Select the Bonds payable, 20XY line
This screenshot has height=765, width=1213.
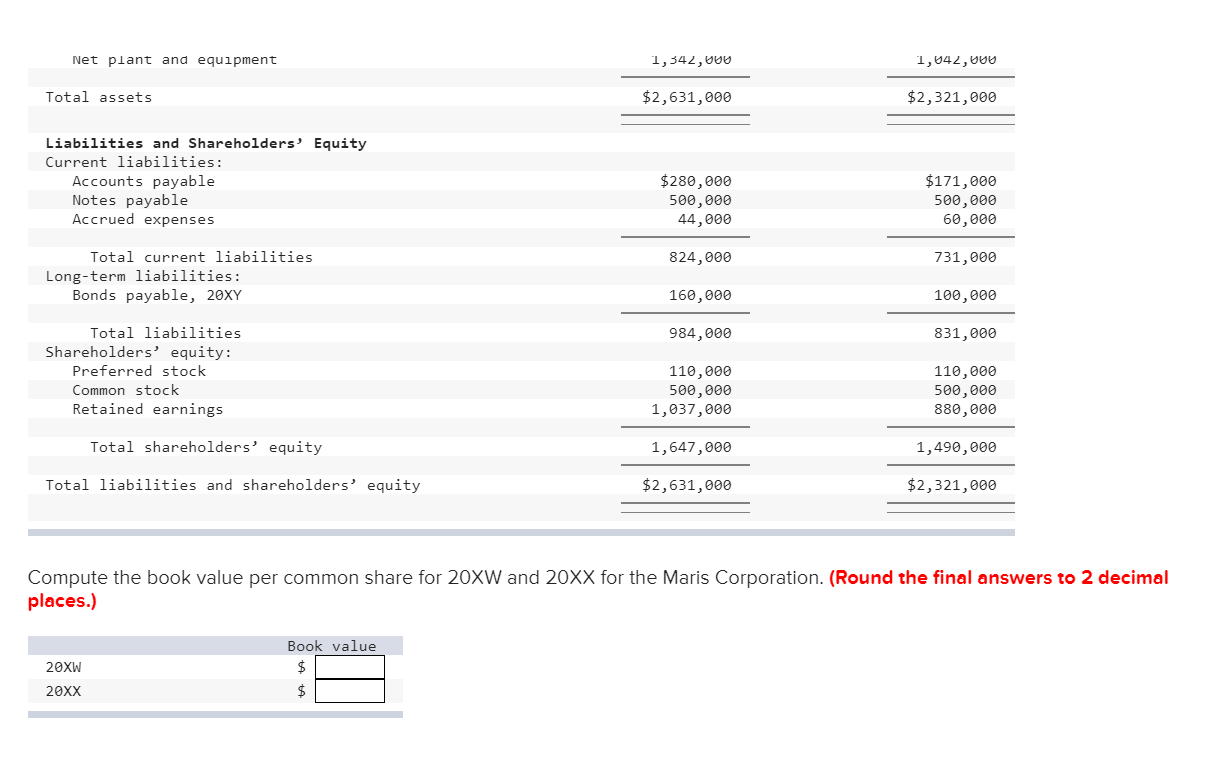pyautogui.click(x=158, y=295)
